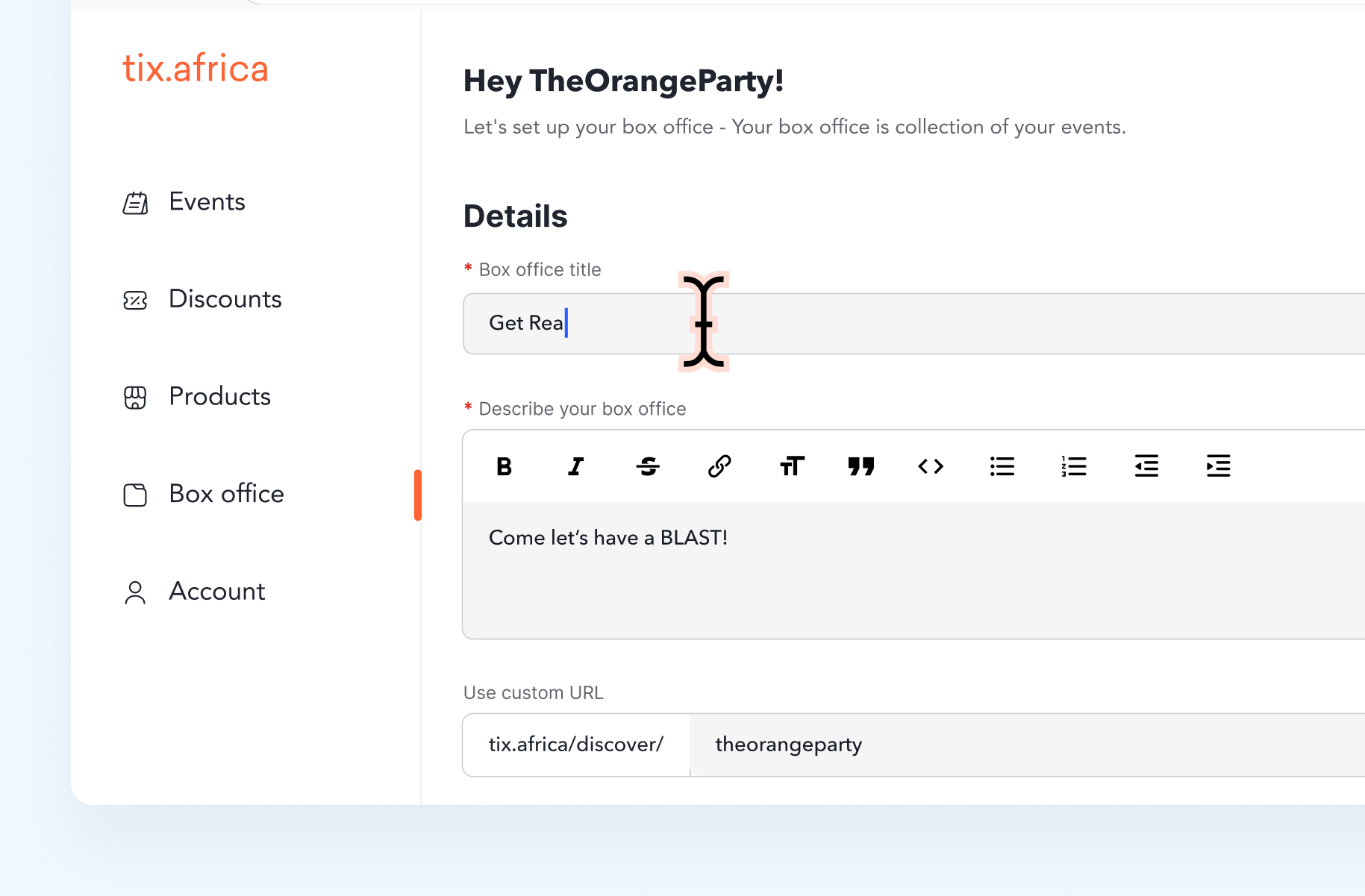The height and width of the screenshot is (896, 1365).
Task: Click the description text 'Come let's have a BLAST!'
Action: tap(608, 537)
